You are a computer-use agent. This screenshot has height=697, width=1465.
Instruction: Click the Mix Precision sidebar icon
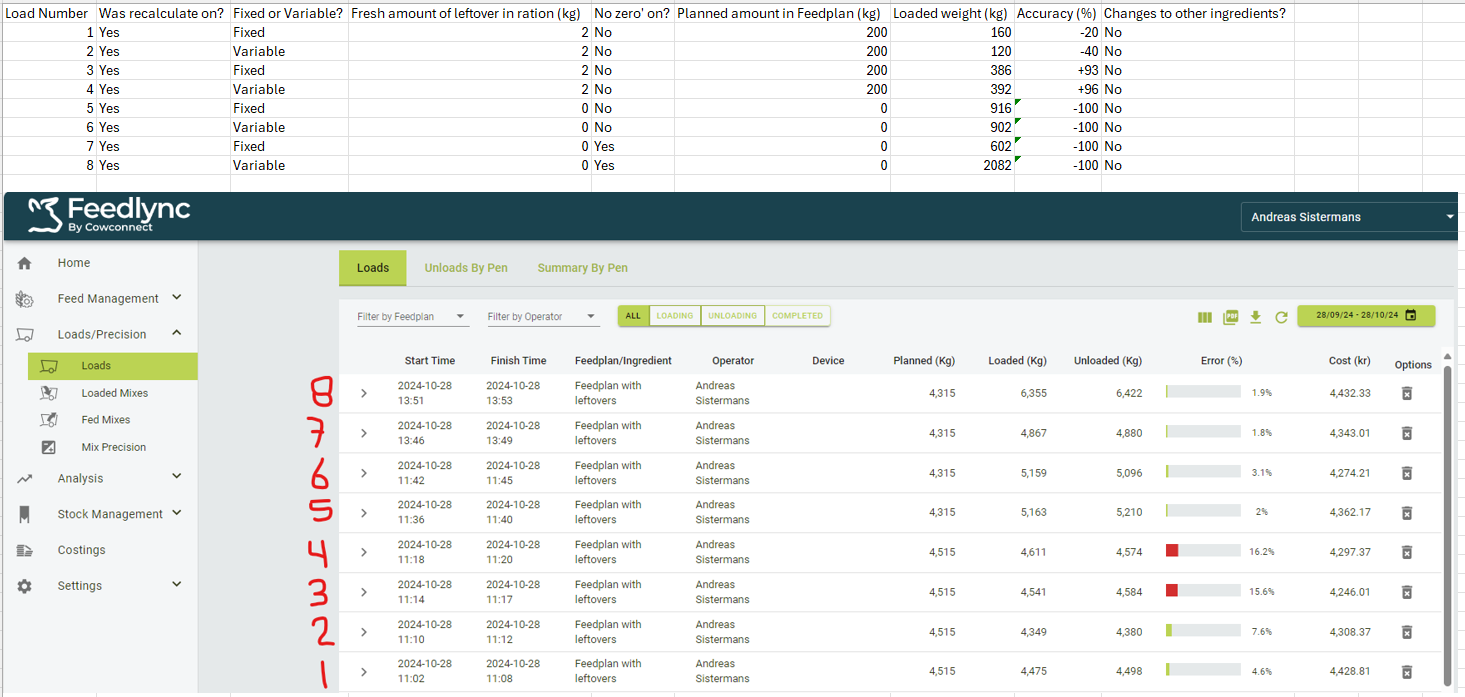(x=48, y=447)
